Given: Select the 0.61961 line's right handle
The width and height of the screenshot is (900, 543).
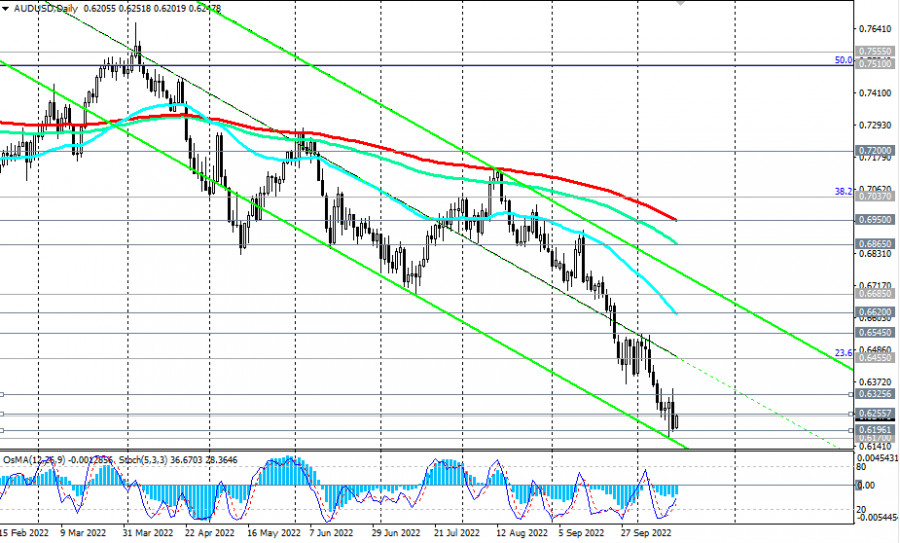Looking at the screenshot, I should pyautogui.click(x=851, y=430).
